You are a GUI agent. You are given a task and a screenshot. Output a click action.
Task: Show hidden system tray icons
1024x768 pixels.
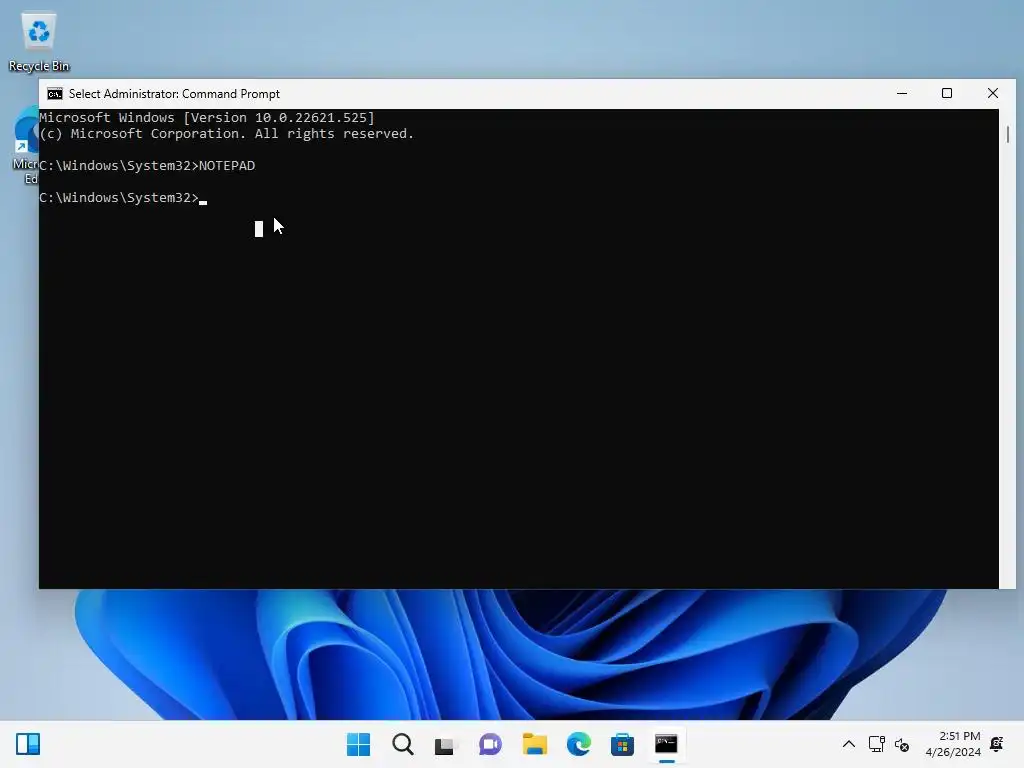(848, 744)
